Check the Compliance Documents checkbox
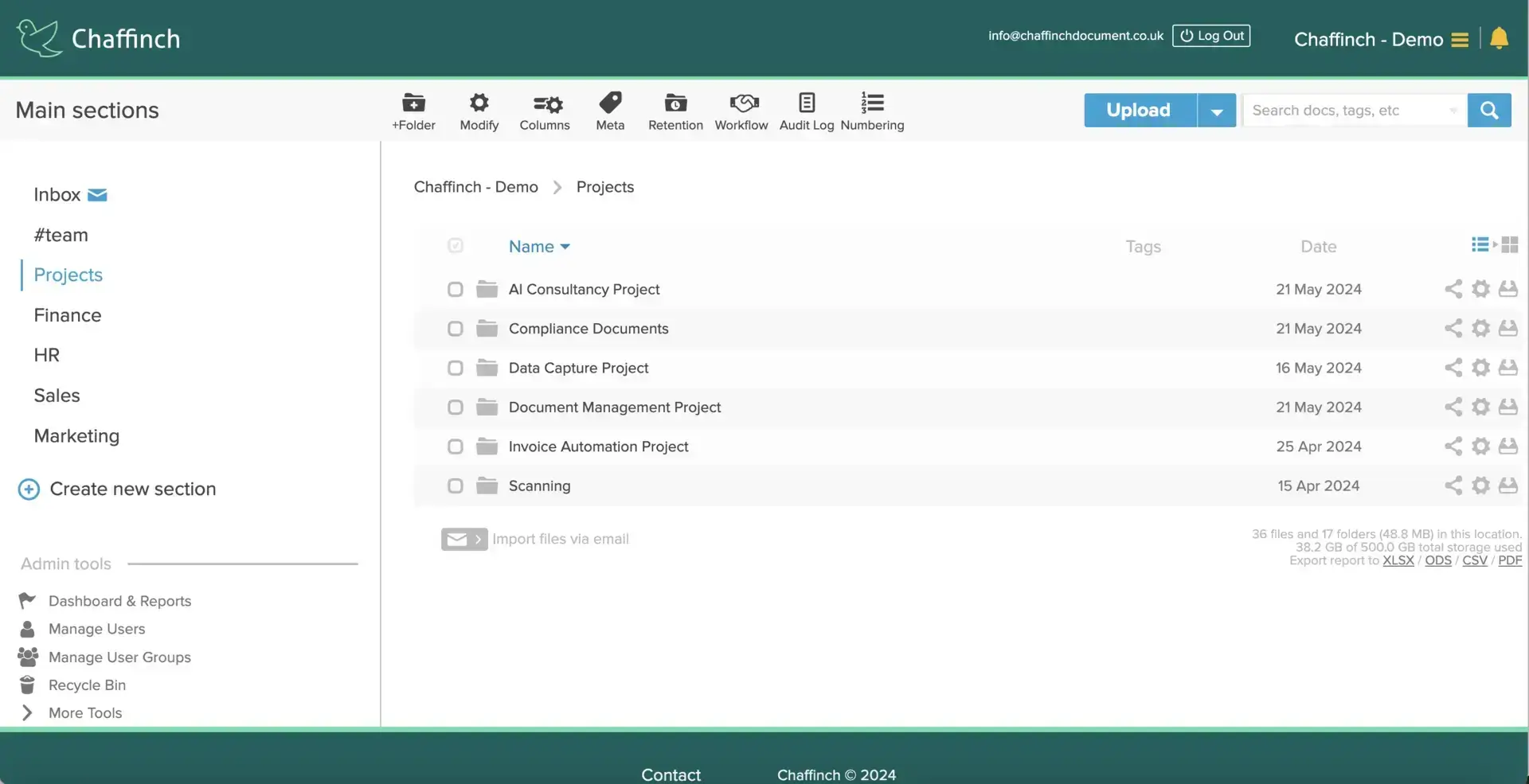Viewport: 1529px width, 784px height. [x=455, y=329]
